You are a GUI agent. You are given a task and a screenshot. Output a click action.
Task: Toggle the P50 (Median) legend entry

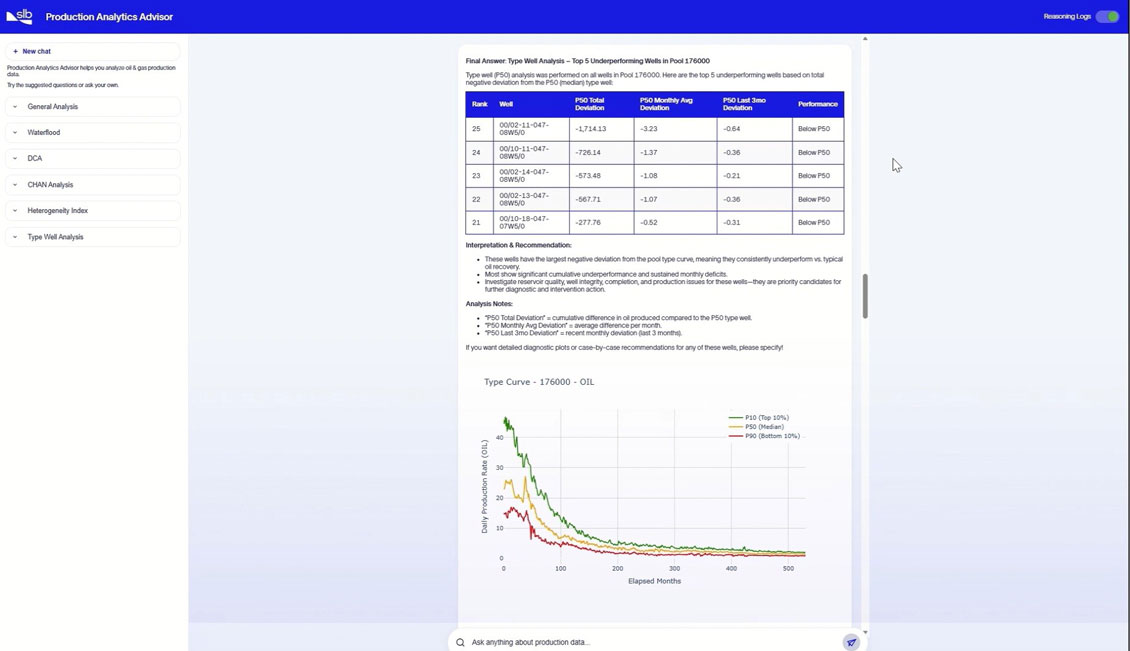756,427
